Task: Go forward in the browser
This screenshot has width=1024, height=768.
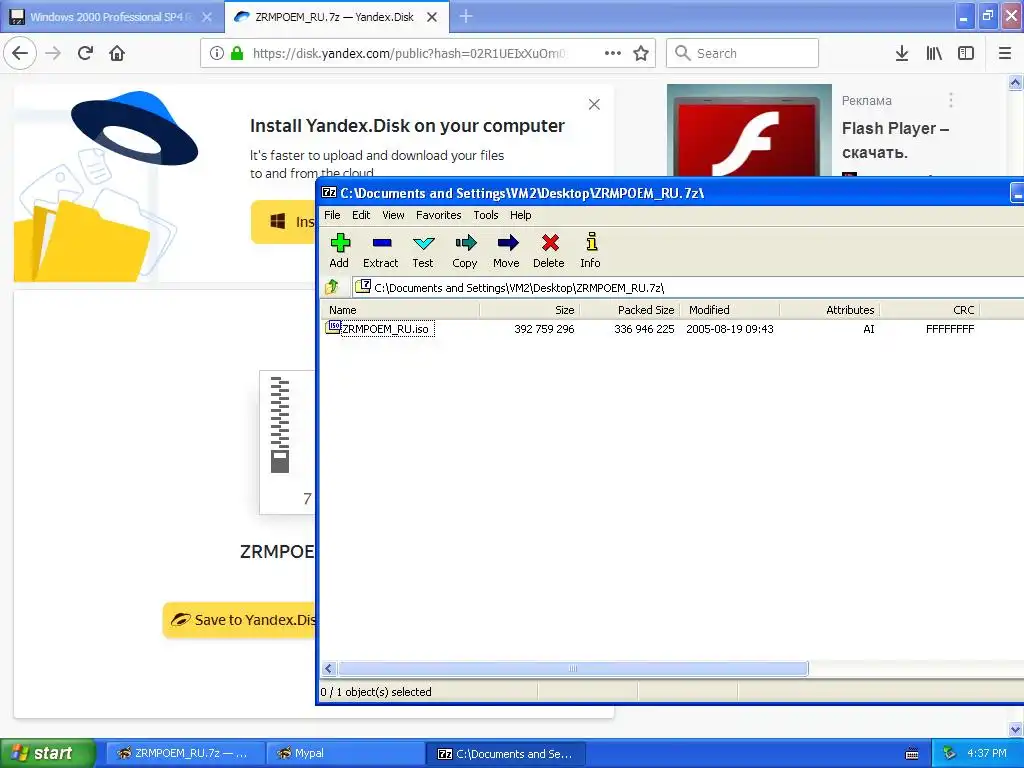Action: 53,53
